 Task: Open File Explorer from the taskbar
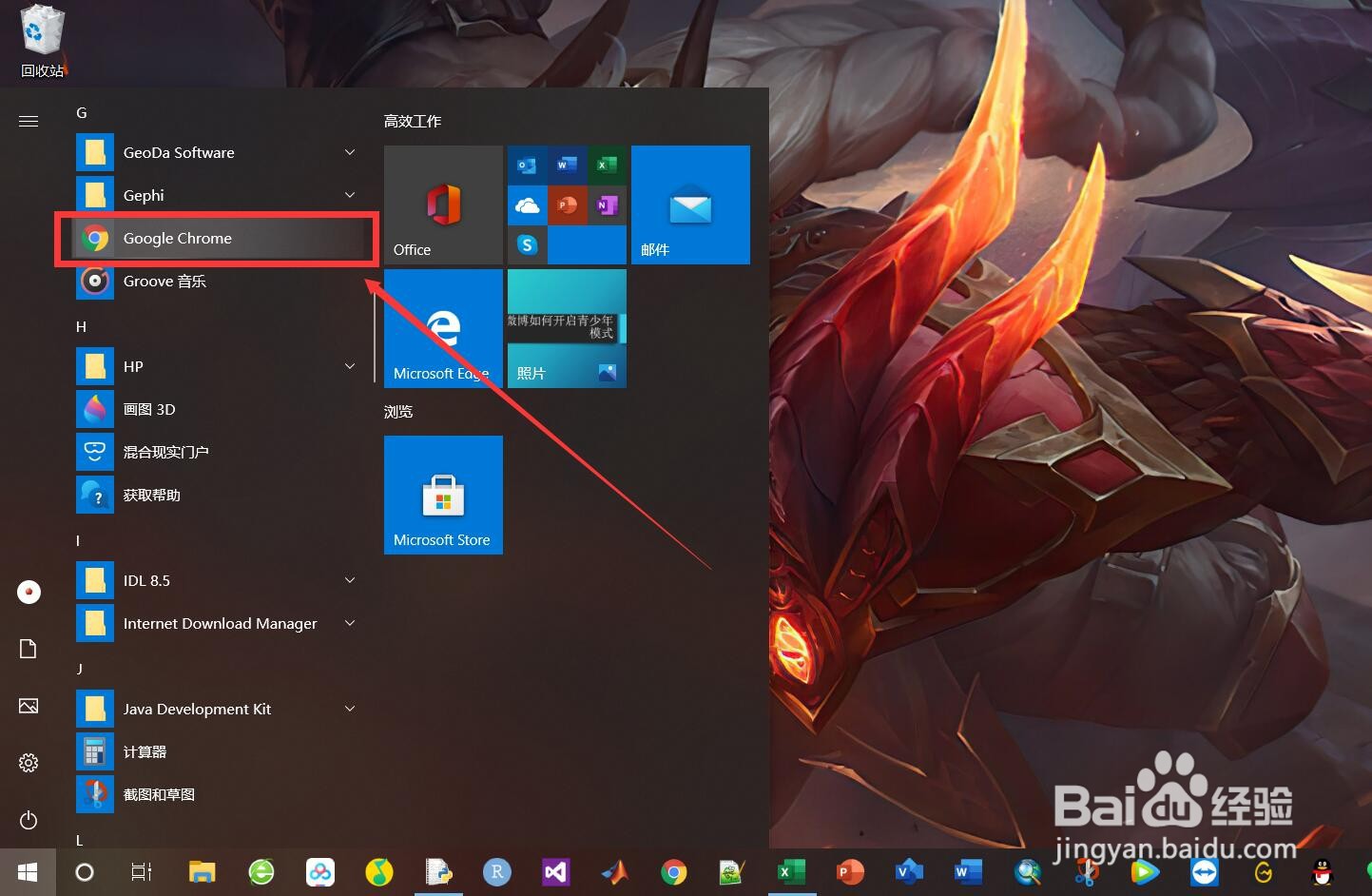click(202, 871)
